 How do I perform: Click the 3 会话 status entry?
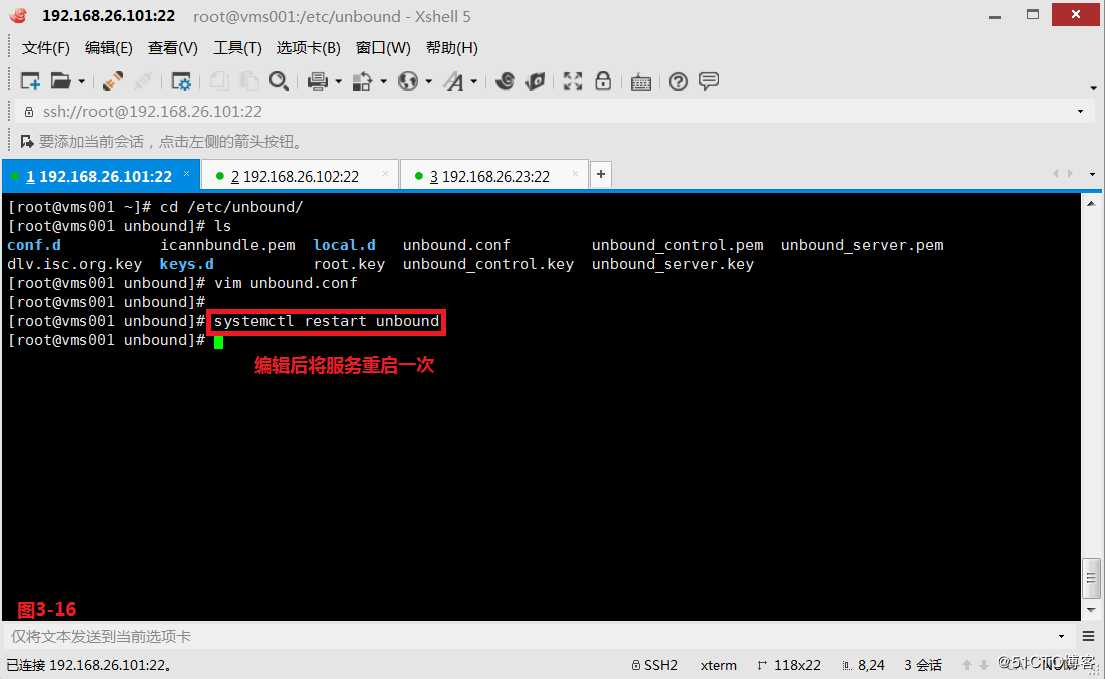click(923, 666)
